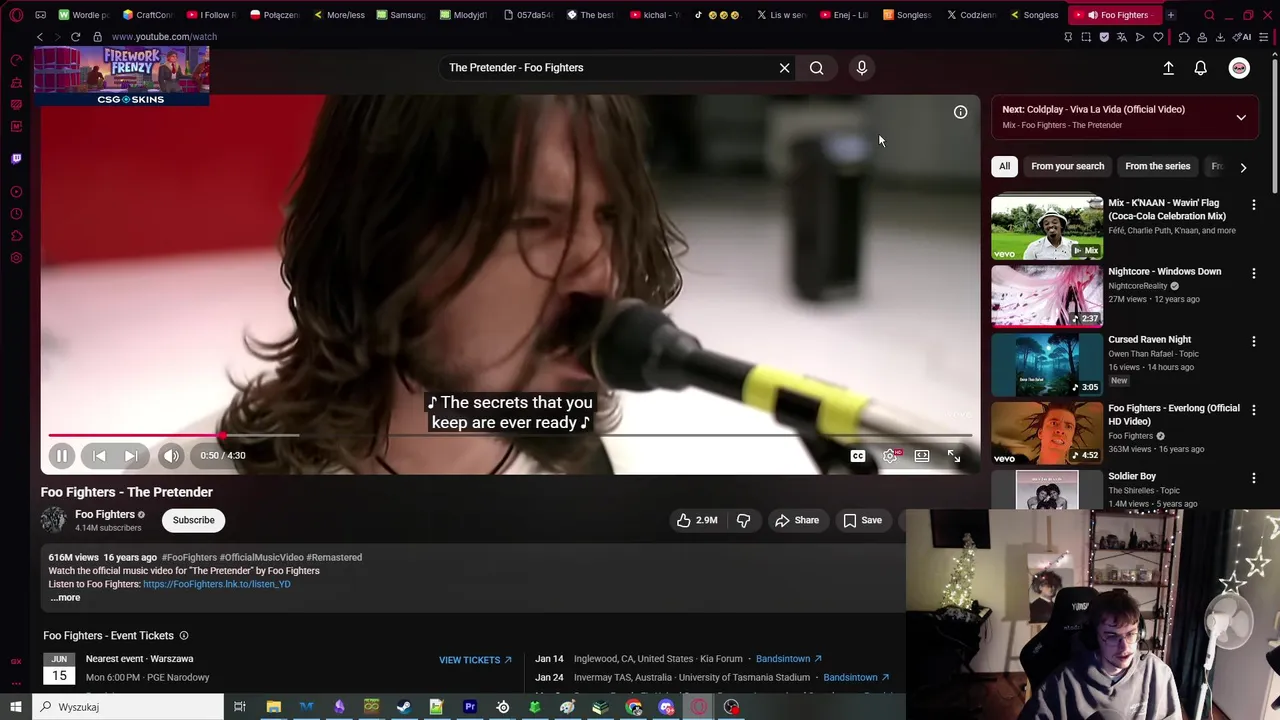Show more filter chips arrow

pyautogui.click(x=1243, y=167)
